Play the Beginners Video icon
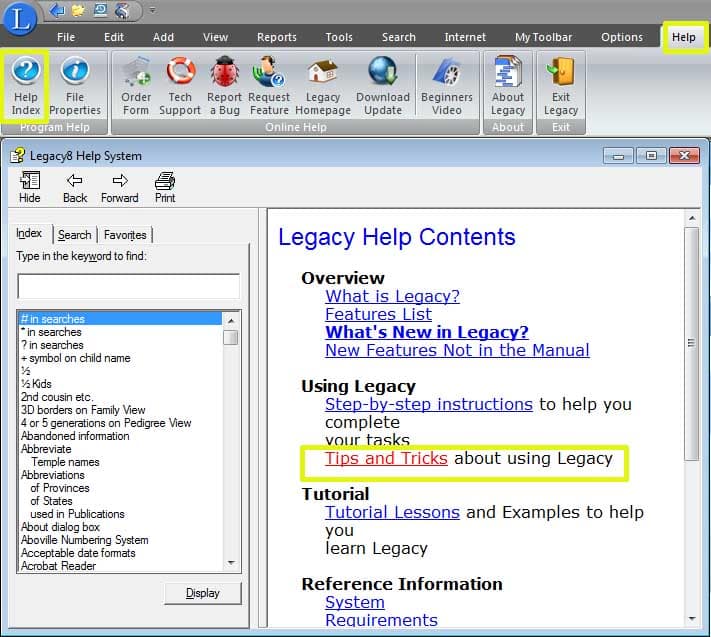Image resolution: width=711 pixels, height=637 pixels. (447, 85)
